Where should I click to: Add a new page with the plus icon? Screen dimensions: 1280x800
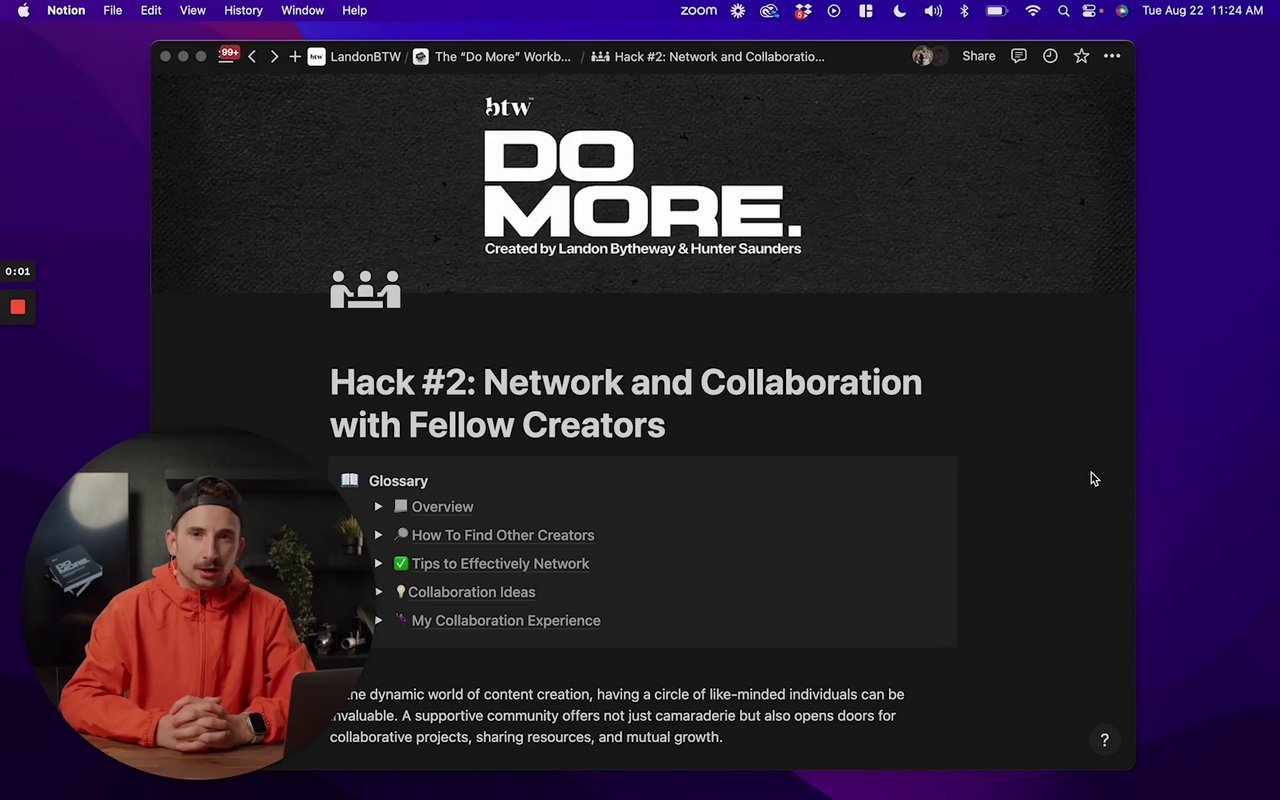coord(295,57)
